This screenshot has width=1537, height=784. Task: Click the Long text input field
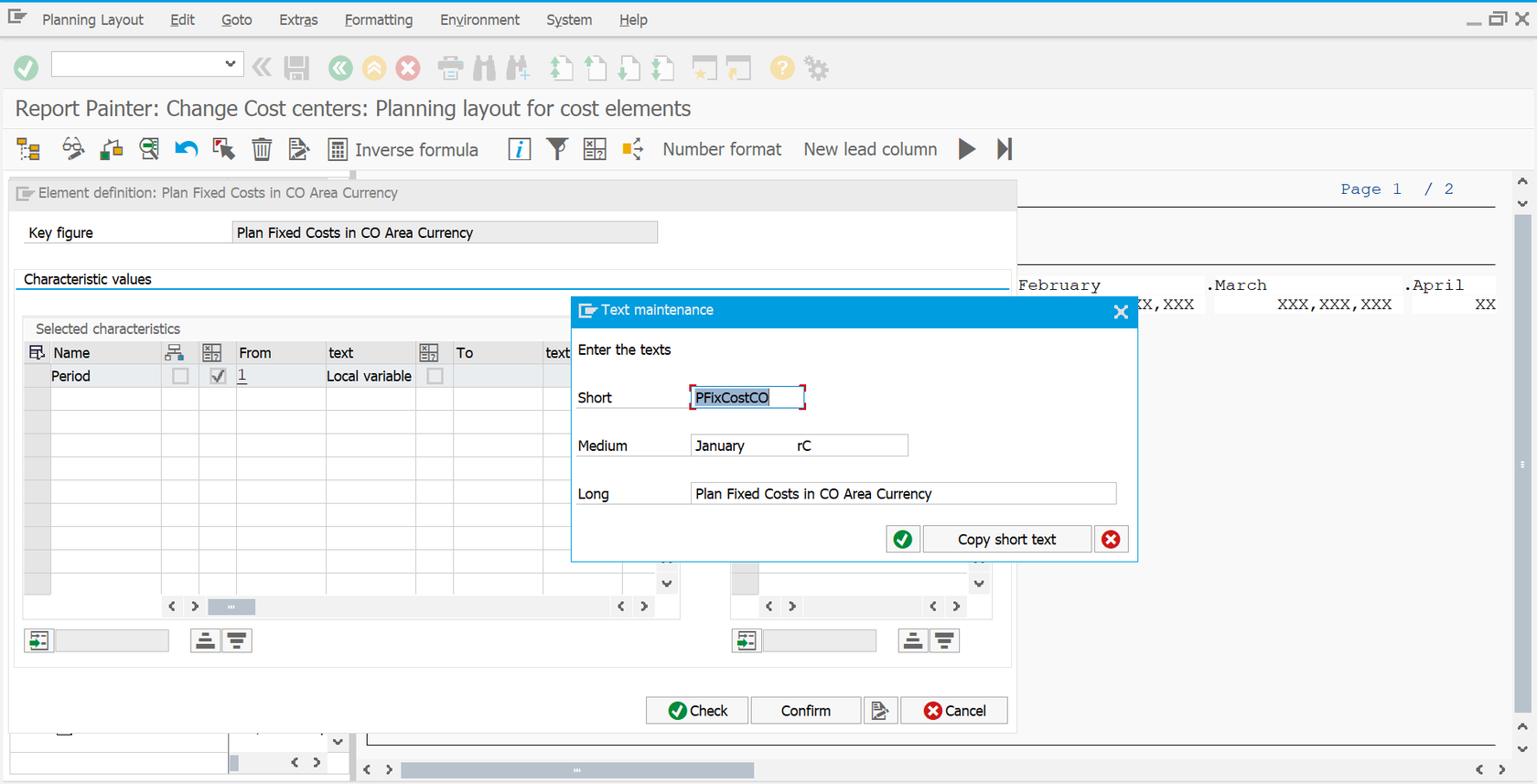pyautogui.click(x=903, y=494)
